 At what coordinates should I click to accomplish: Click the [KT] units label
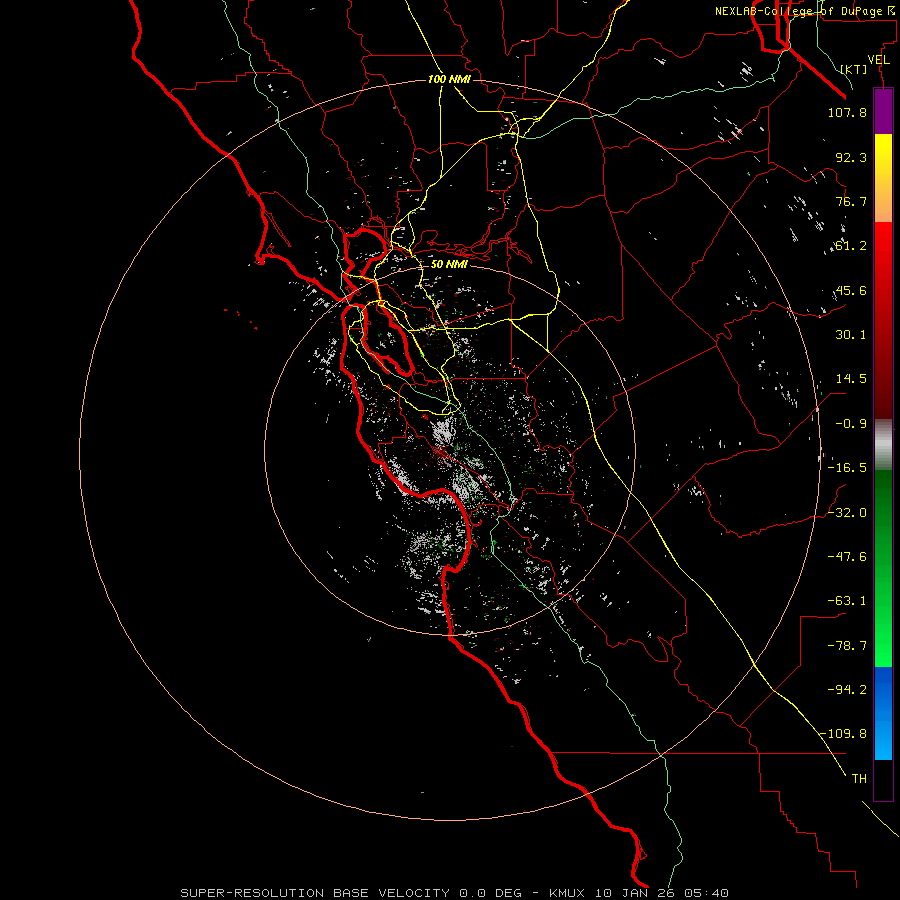coord(854,69)
